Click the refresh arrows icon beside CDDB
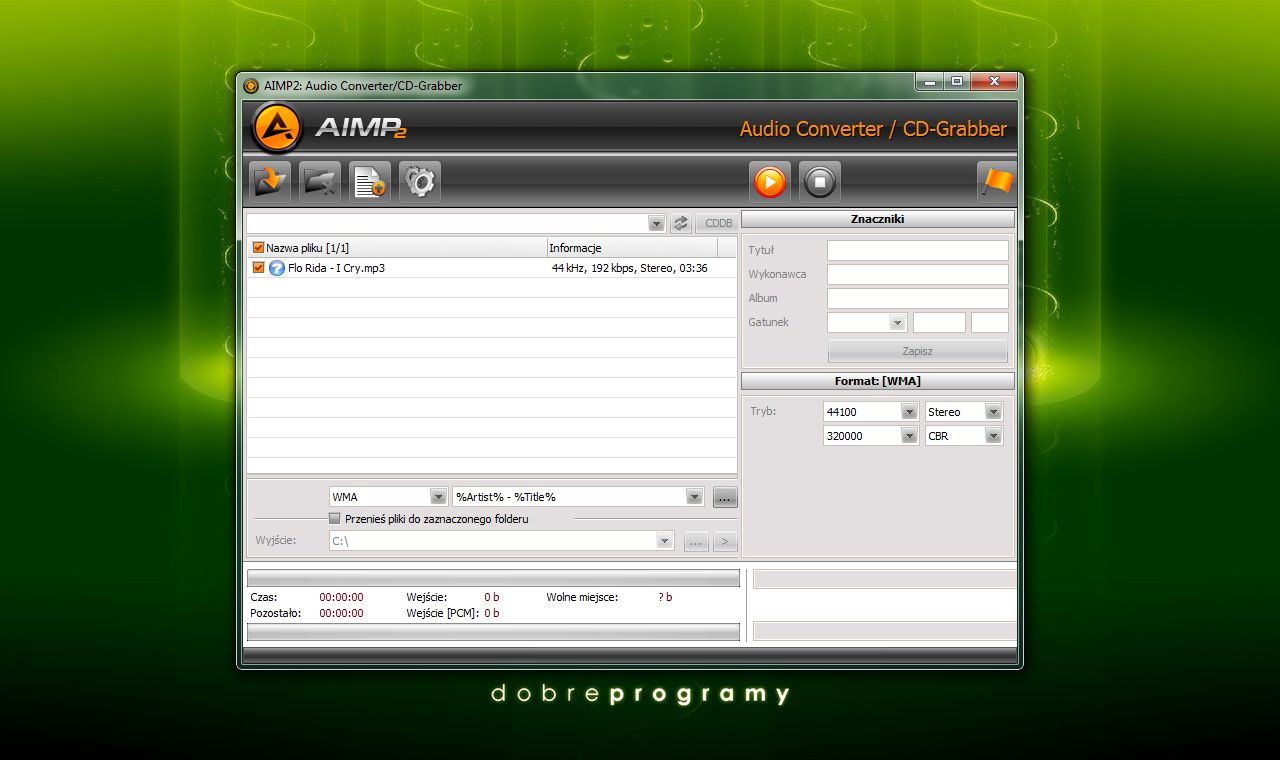1280x760 pixels. pyautogui.click(x=680, y=223)
